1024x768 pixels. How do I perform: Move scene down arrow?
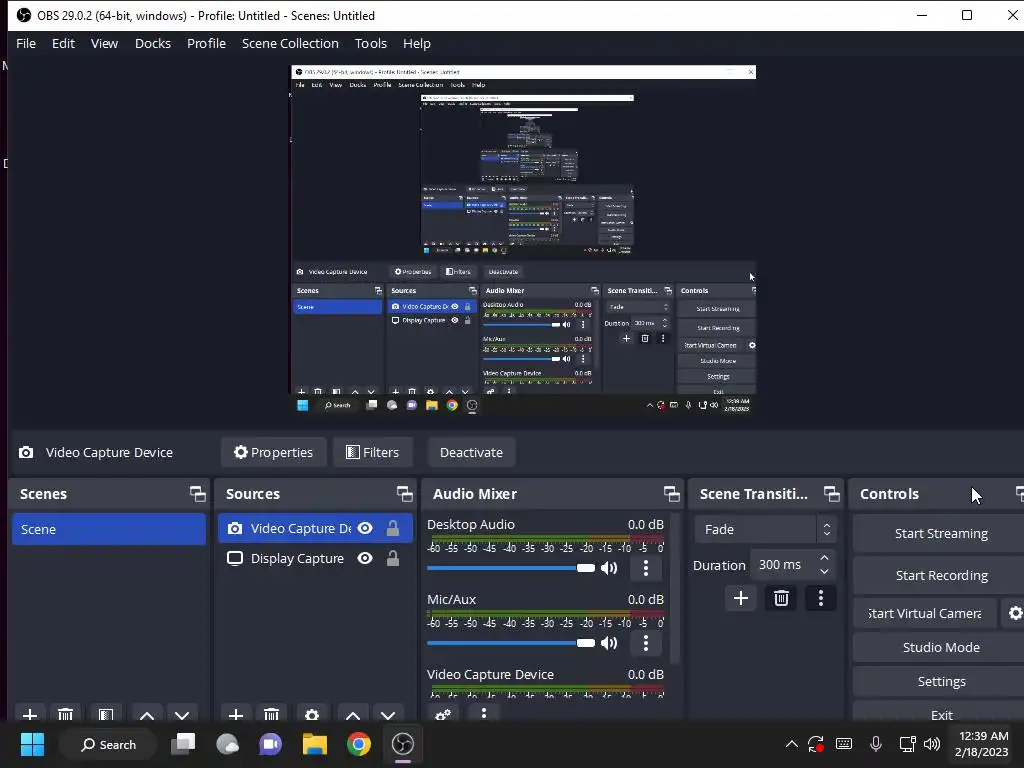tap(182, 715)
